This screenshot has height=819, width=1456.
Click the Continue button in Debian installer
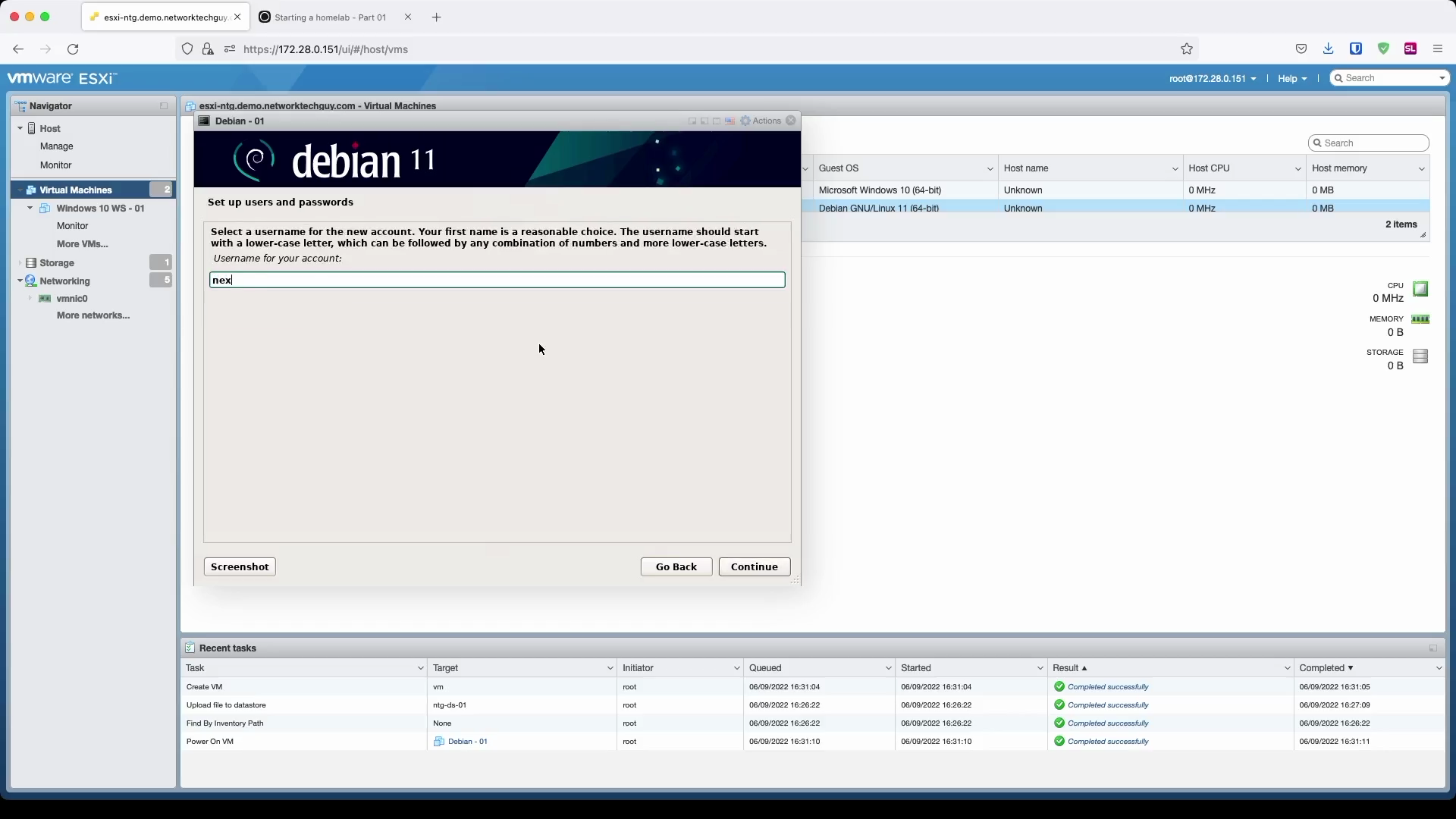755,567
